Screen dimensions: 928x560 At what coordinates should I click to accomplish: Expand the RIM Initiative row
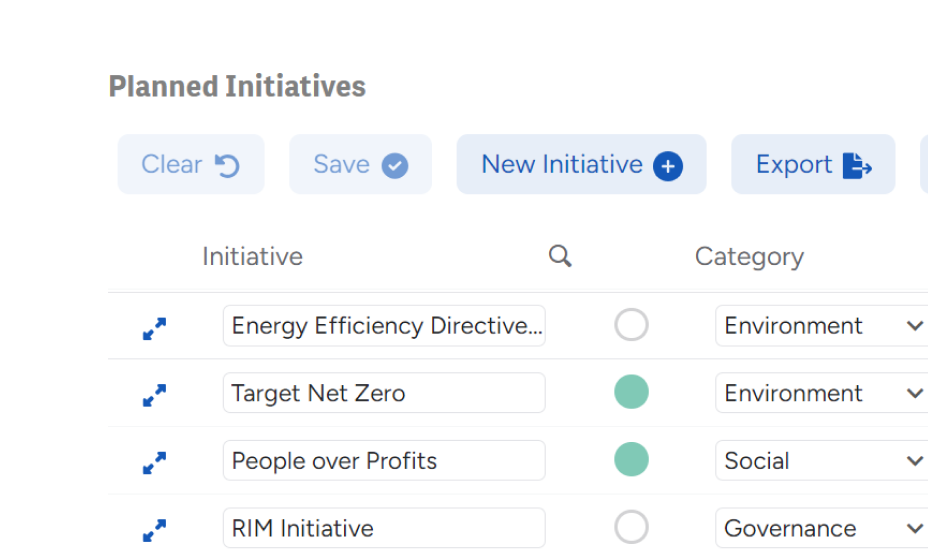coord(154,530)
